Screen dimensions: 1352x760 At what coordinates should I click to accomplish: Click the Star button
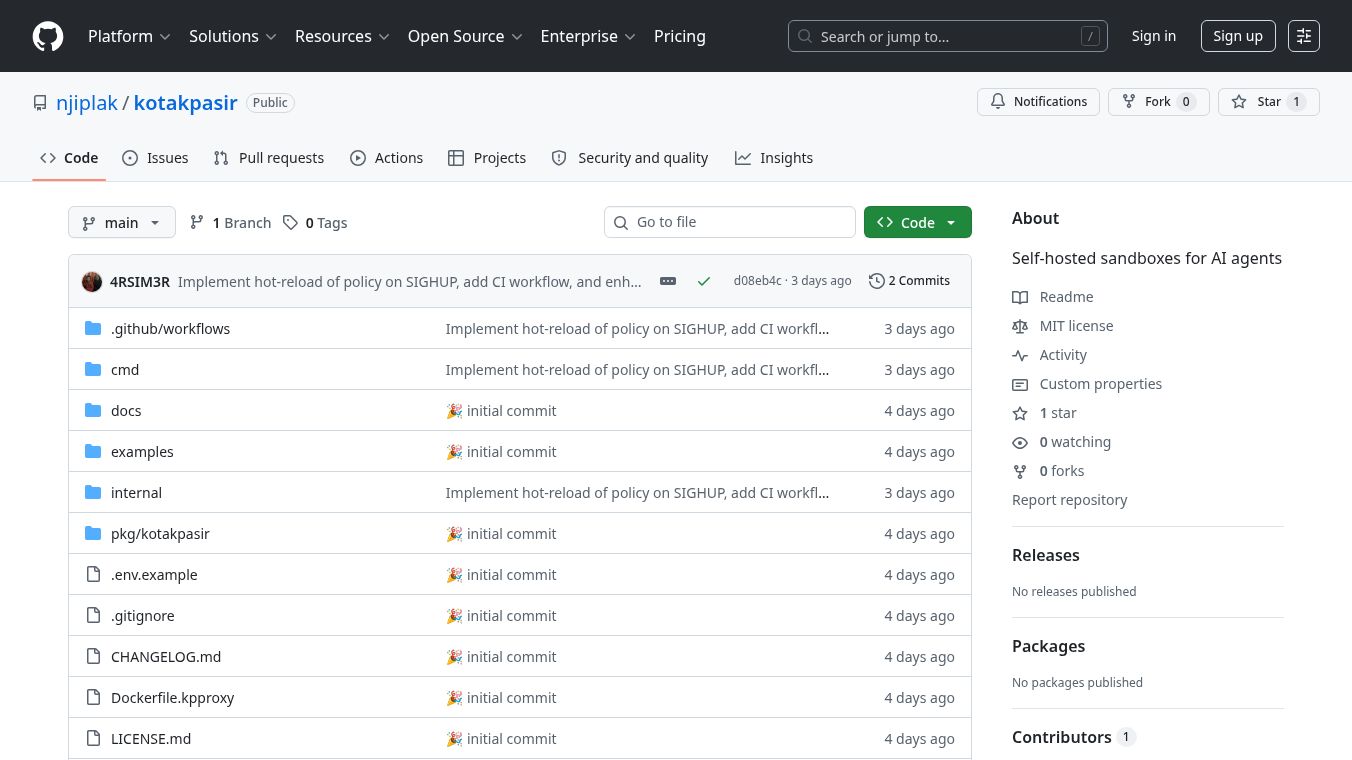click(x=1269, y=102)
